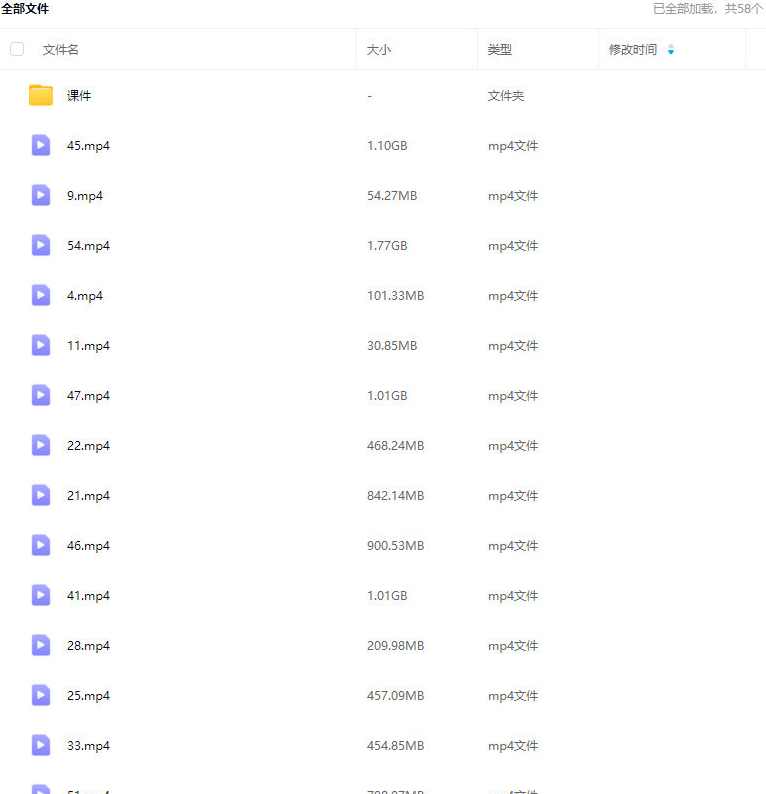Select the 28.mp4 video icon
This screenshot has width=766, height=794.
pyautogui.click(x=41, y=646)
